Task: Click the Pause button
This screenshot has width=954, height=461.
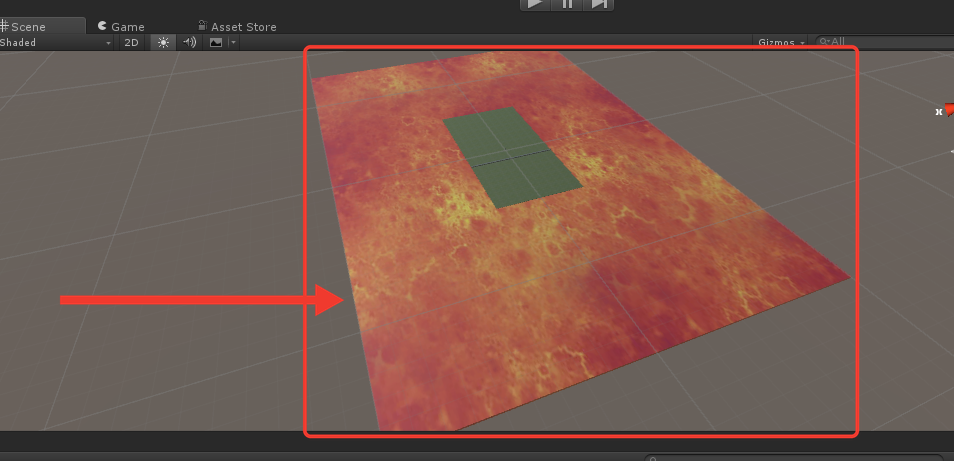Action: 567,4
